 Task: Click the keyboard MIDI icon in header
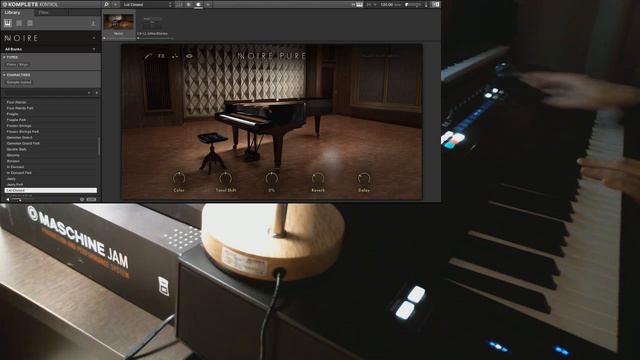[359, 4]
